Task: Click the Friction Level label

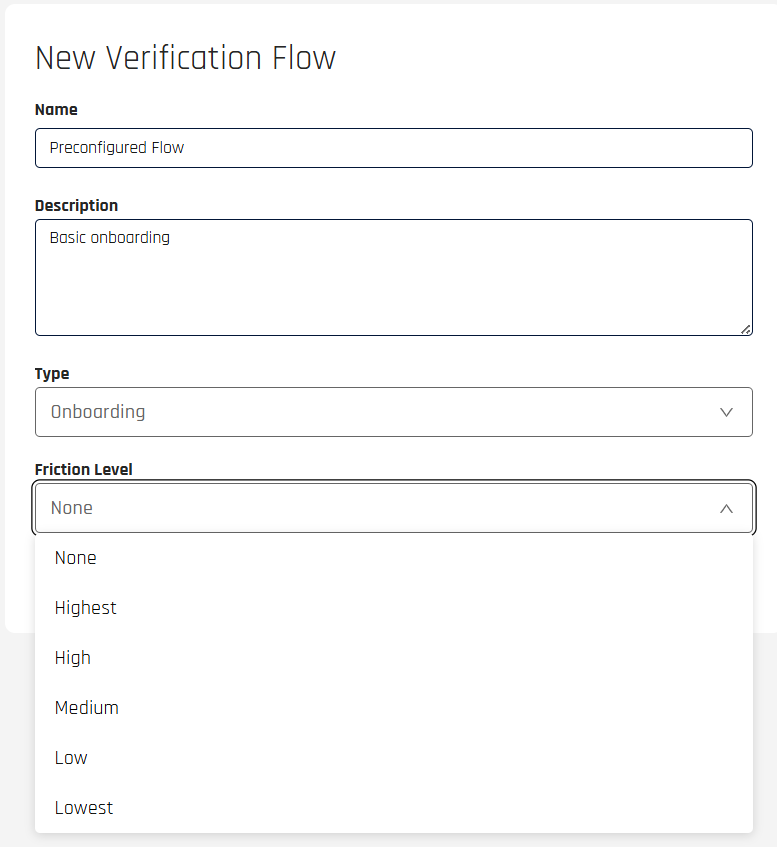Action: coord(83,470)
